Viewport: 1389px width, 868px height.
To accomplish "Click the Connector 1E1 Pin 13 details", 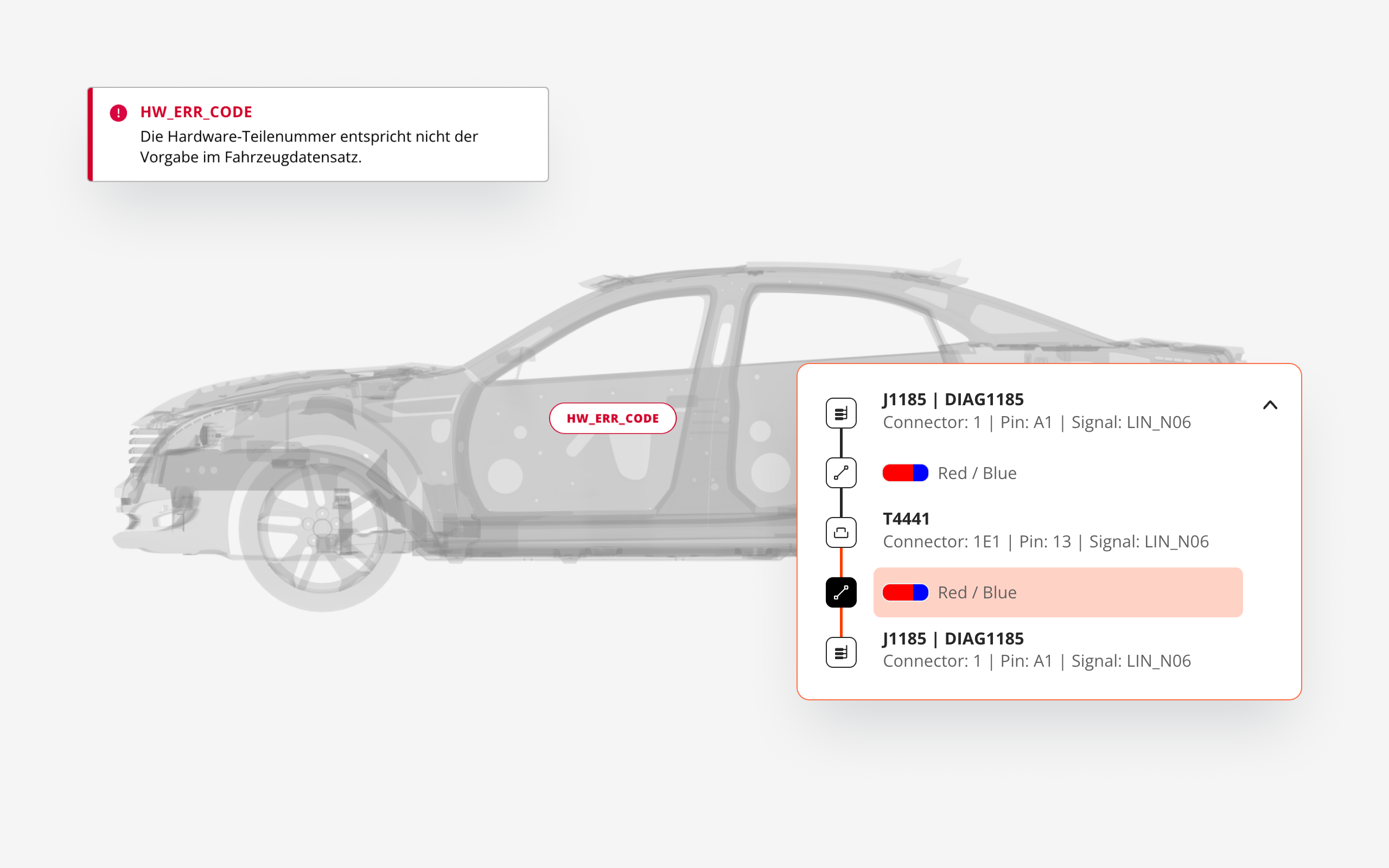I will (x=1045, y=541).
